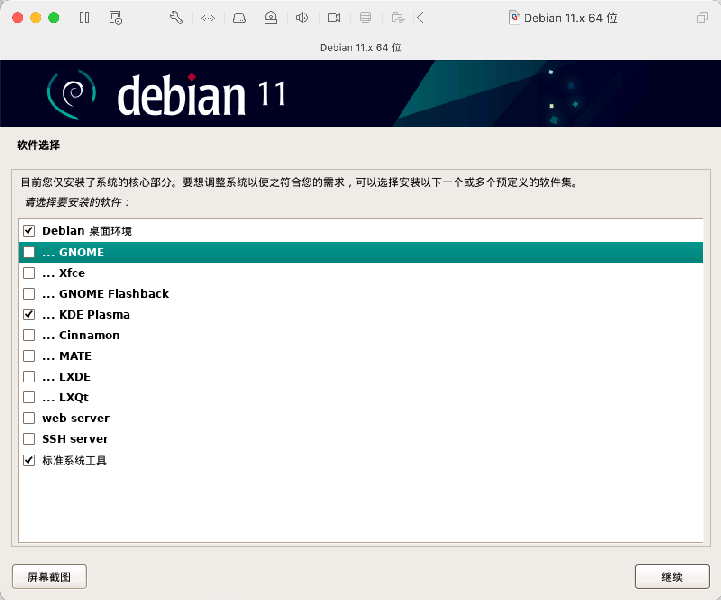
Task: Open the wrench settings icon
Action: click(176, 18)
